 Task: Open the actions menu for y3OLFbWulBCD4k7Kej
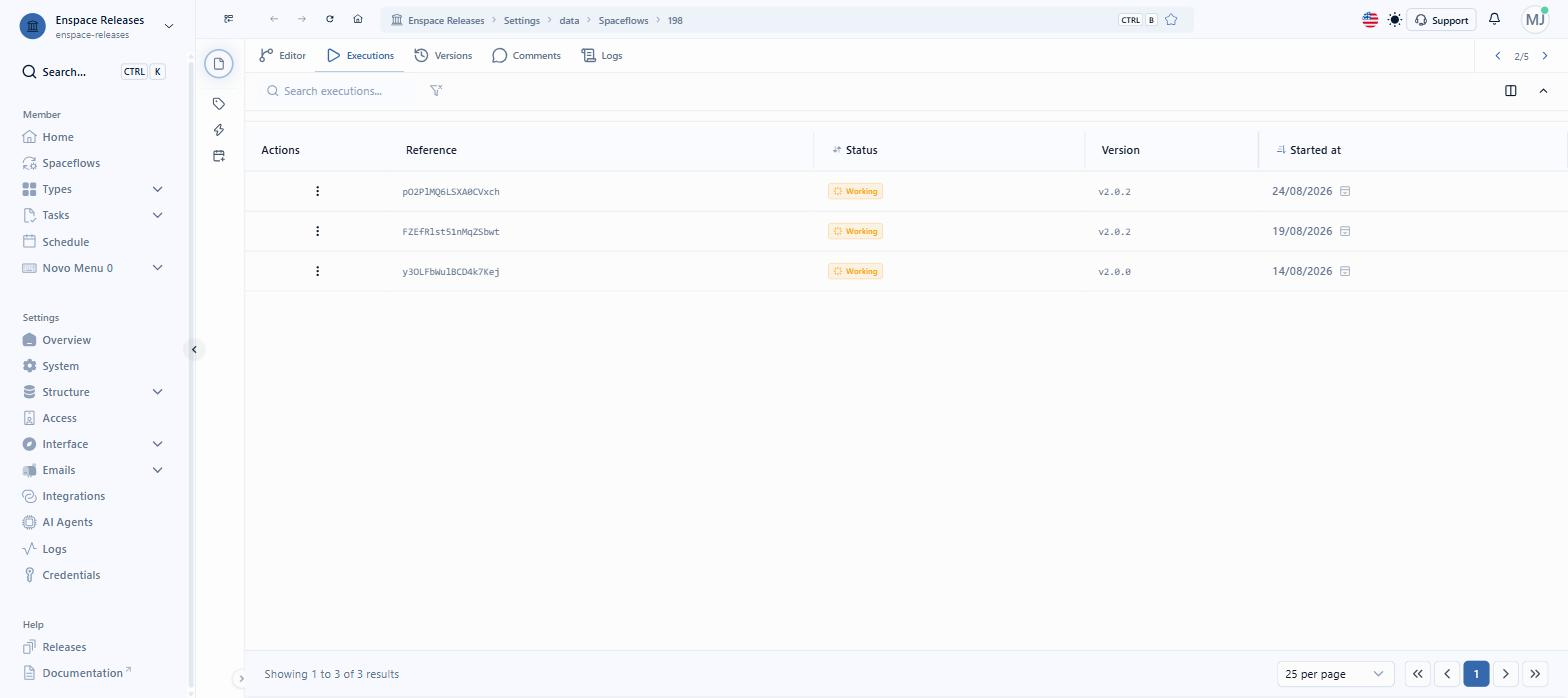pyautogui.click(x=318, y=271)
